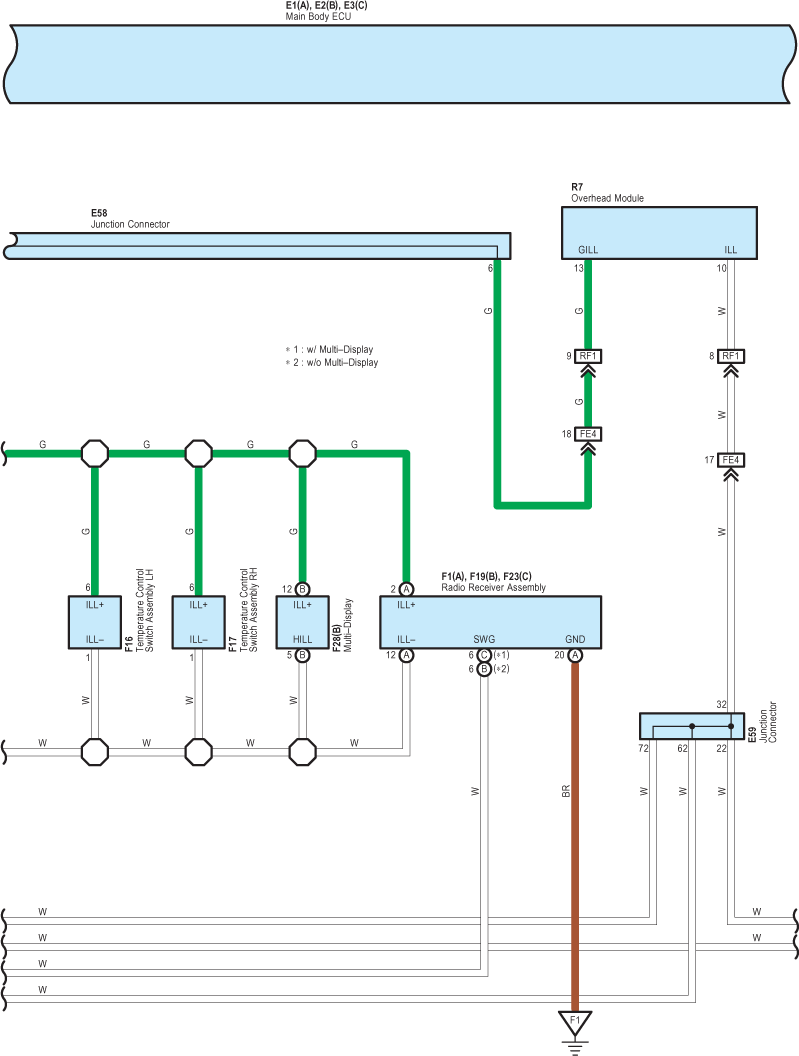Click the F1 ground point triangle symbol
Screen dimensions: 799x1056
(x=575, y=1023)
